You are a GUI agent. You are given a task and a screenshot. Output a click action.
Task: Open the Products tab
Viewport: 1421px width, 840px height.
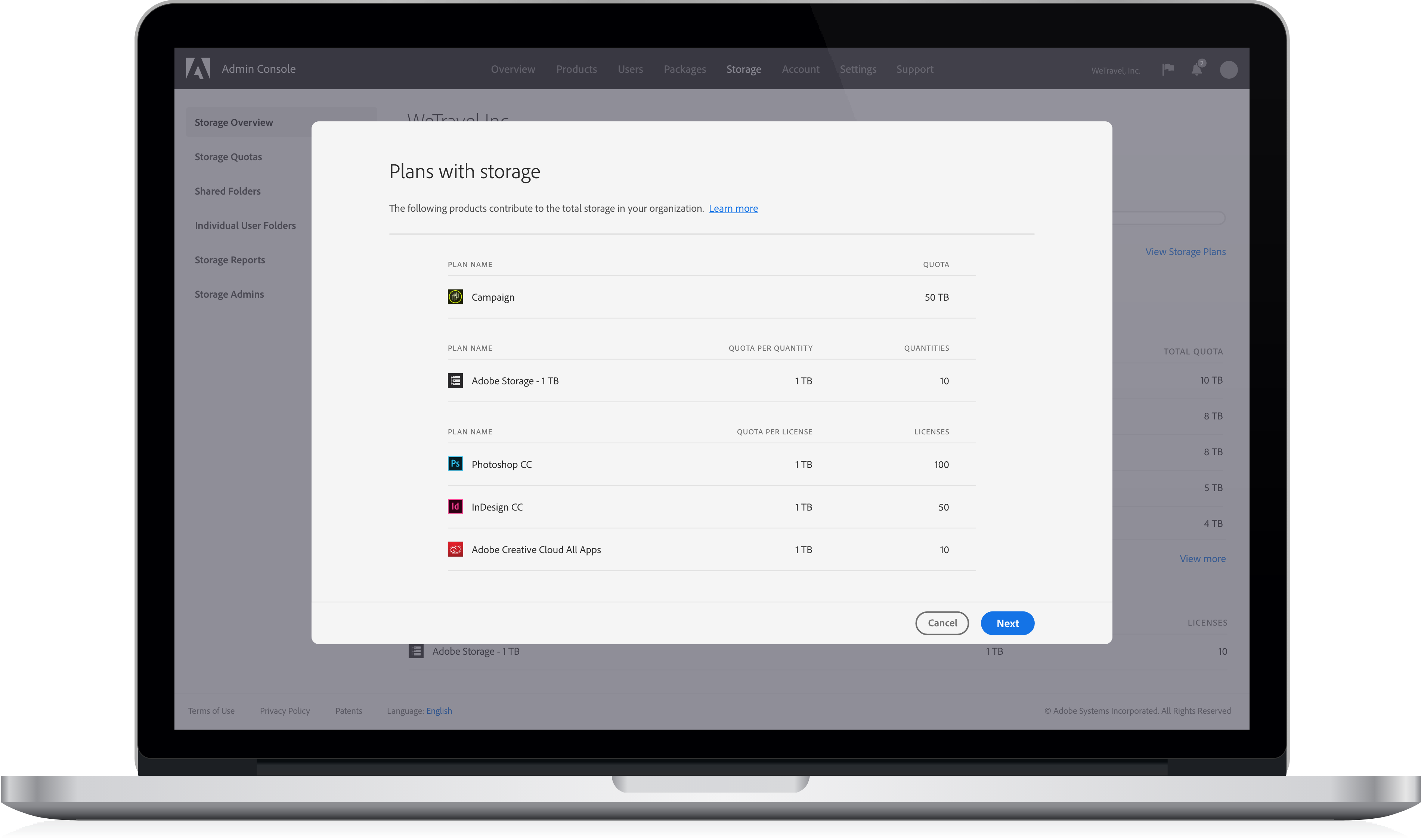click(x=576, y=69)
